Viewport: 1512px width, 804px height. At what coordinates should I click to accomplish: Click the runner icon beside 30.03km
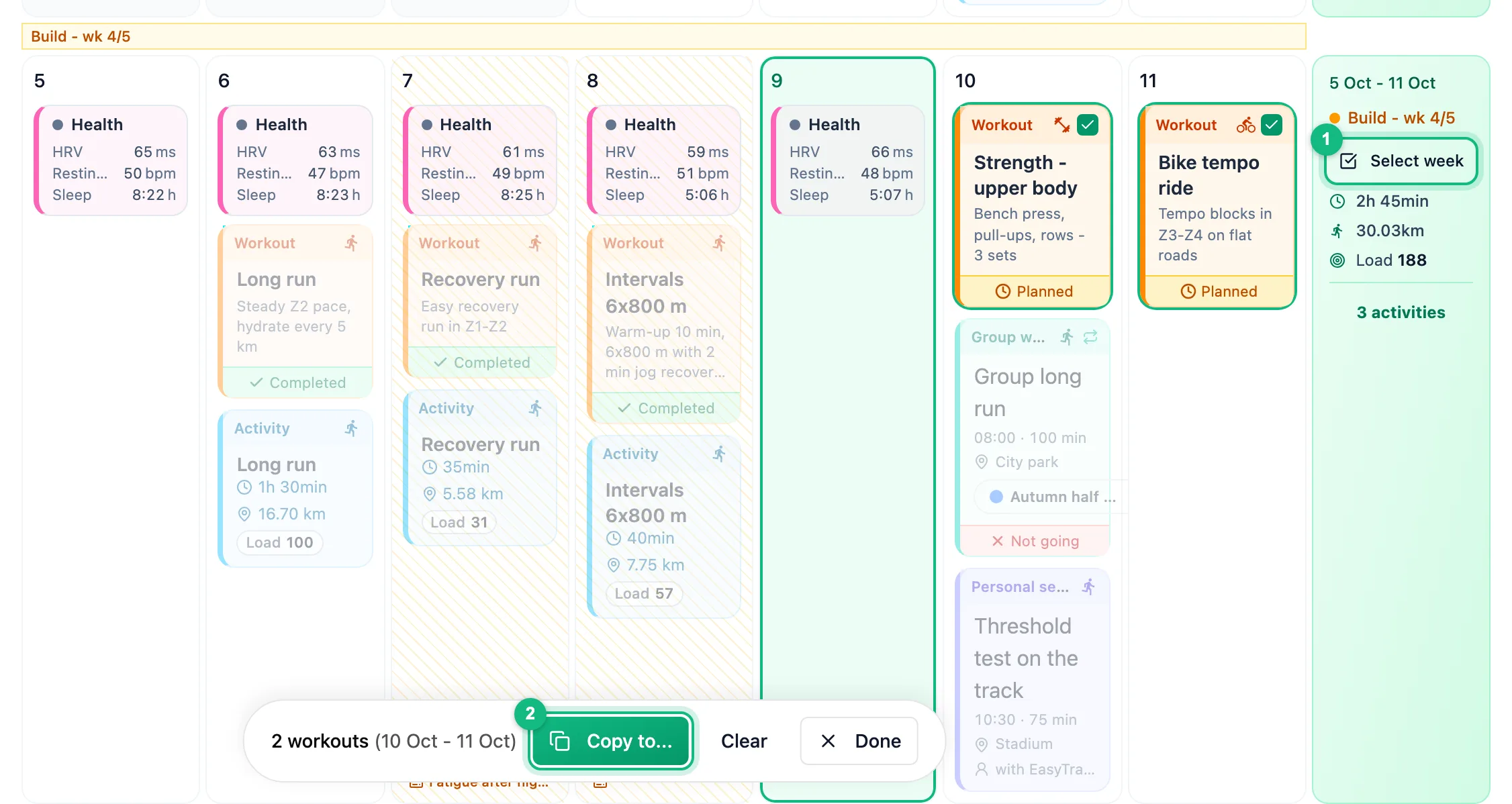coord(1337,231)
